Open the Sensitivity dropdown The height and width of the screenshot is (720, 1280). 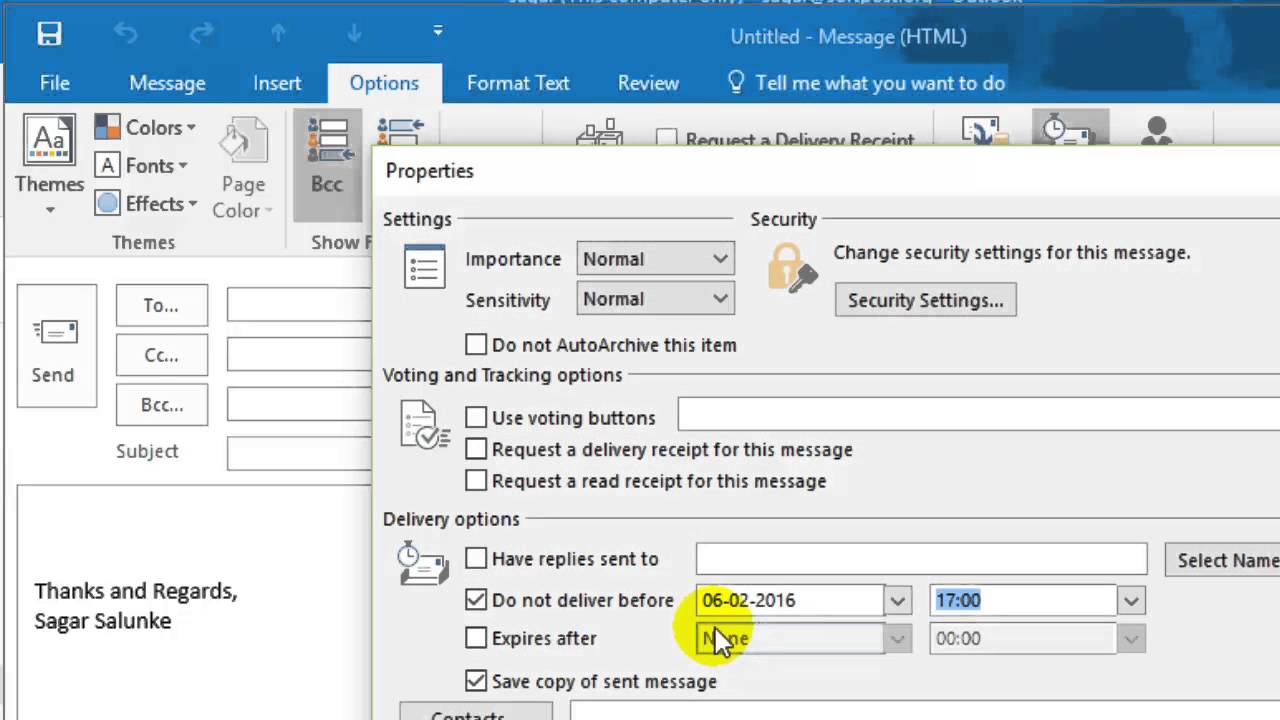pyautogui.click(x=656, y=299)
